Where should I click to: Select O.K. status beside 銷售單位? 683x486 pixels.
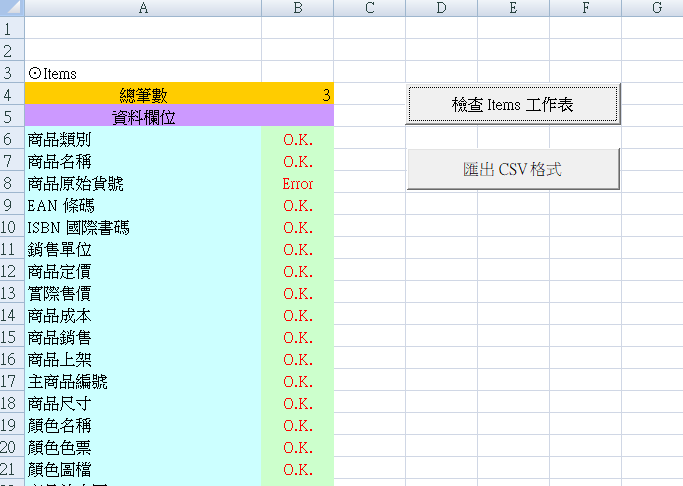(298, 248)
